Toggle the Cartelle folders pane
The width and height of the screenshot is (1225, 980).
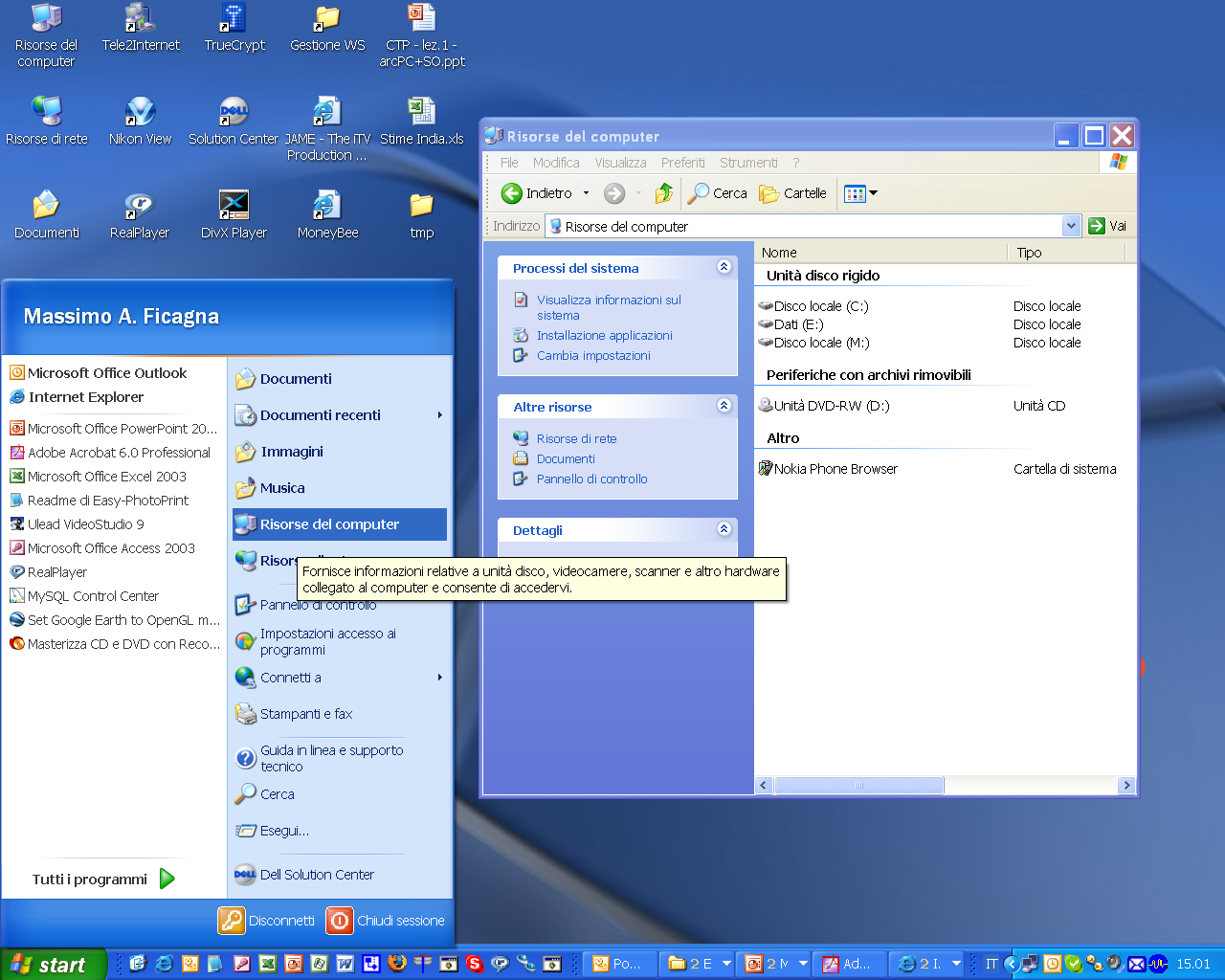[793, 193]
